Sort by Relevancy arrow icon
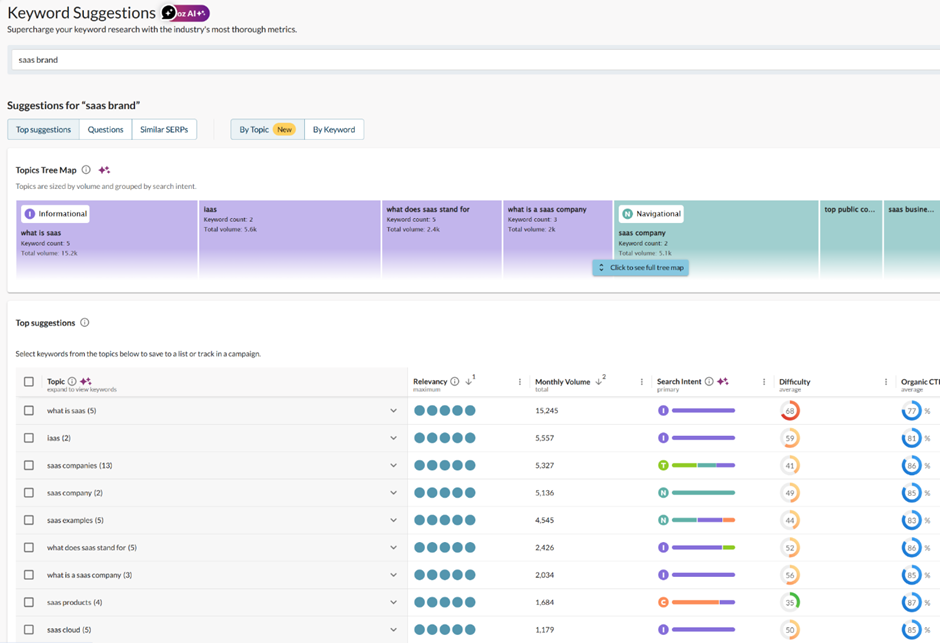 469,381
